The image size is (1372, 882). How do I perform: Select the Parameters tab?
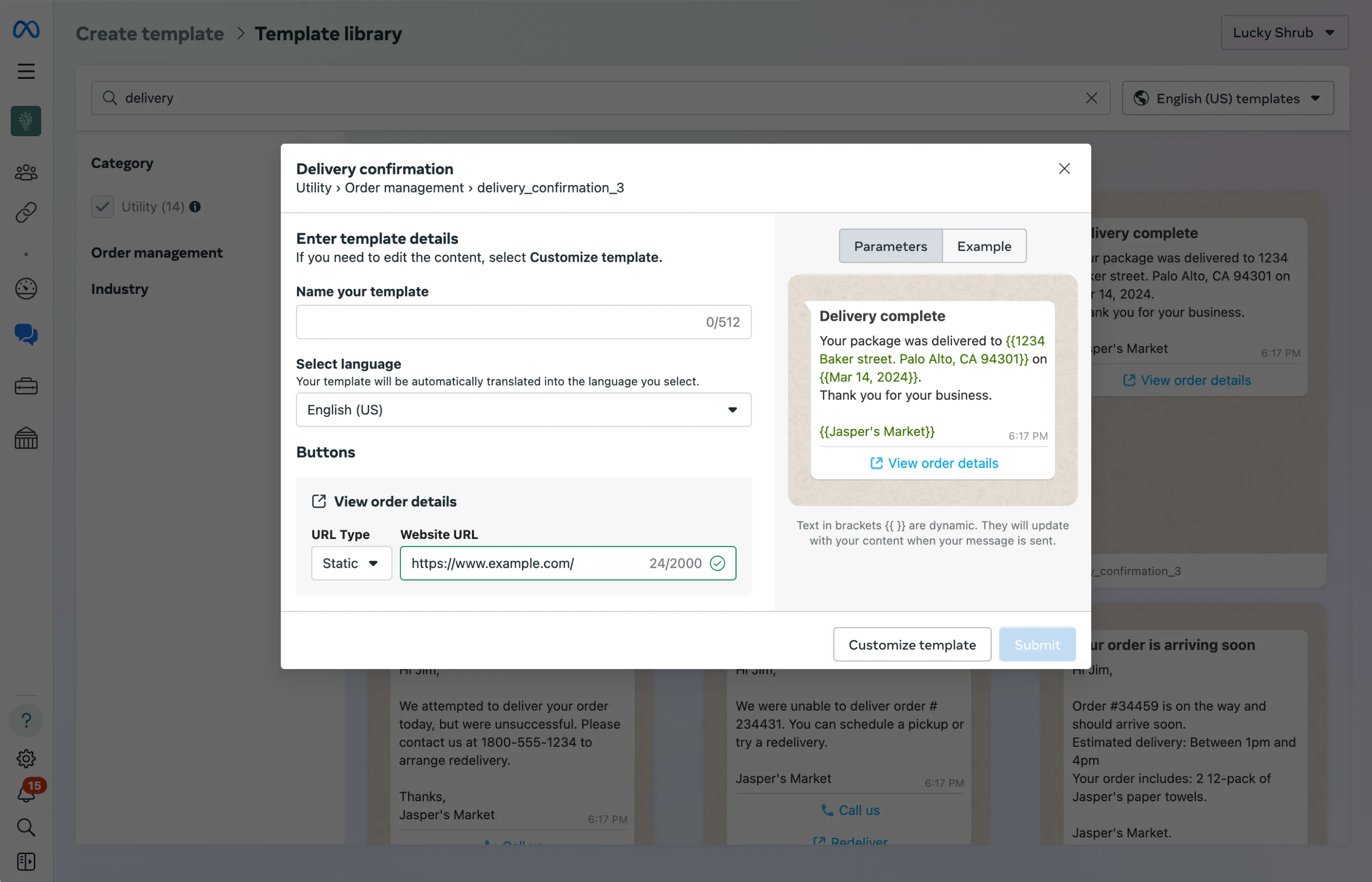(x=890, y=246)
